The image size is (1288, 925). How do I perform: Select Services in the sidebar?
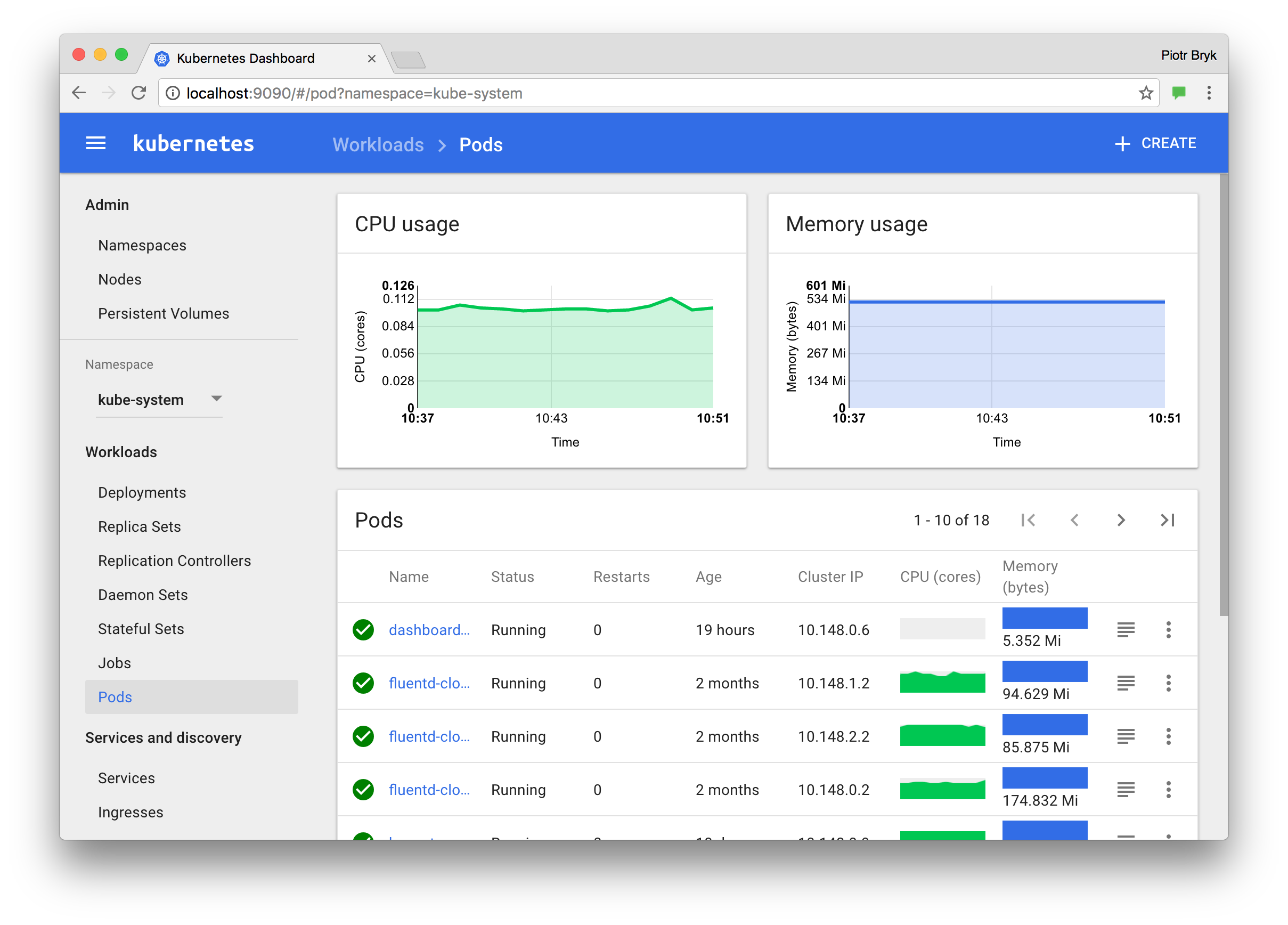click(x=126, y=778)
